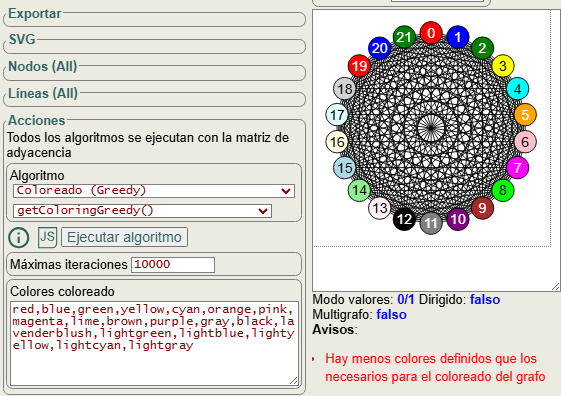The width and height of the screenshot is (561, 396).
Task: Select the red node 19
Action: point(360,66)
